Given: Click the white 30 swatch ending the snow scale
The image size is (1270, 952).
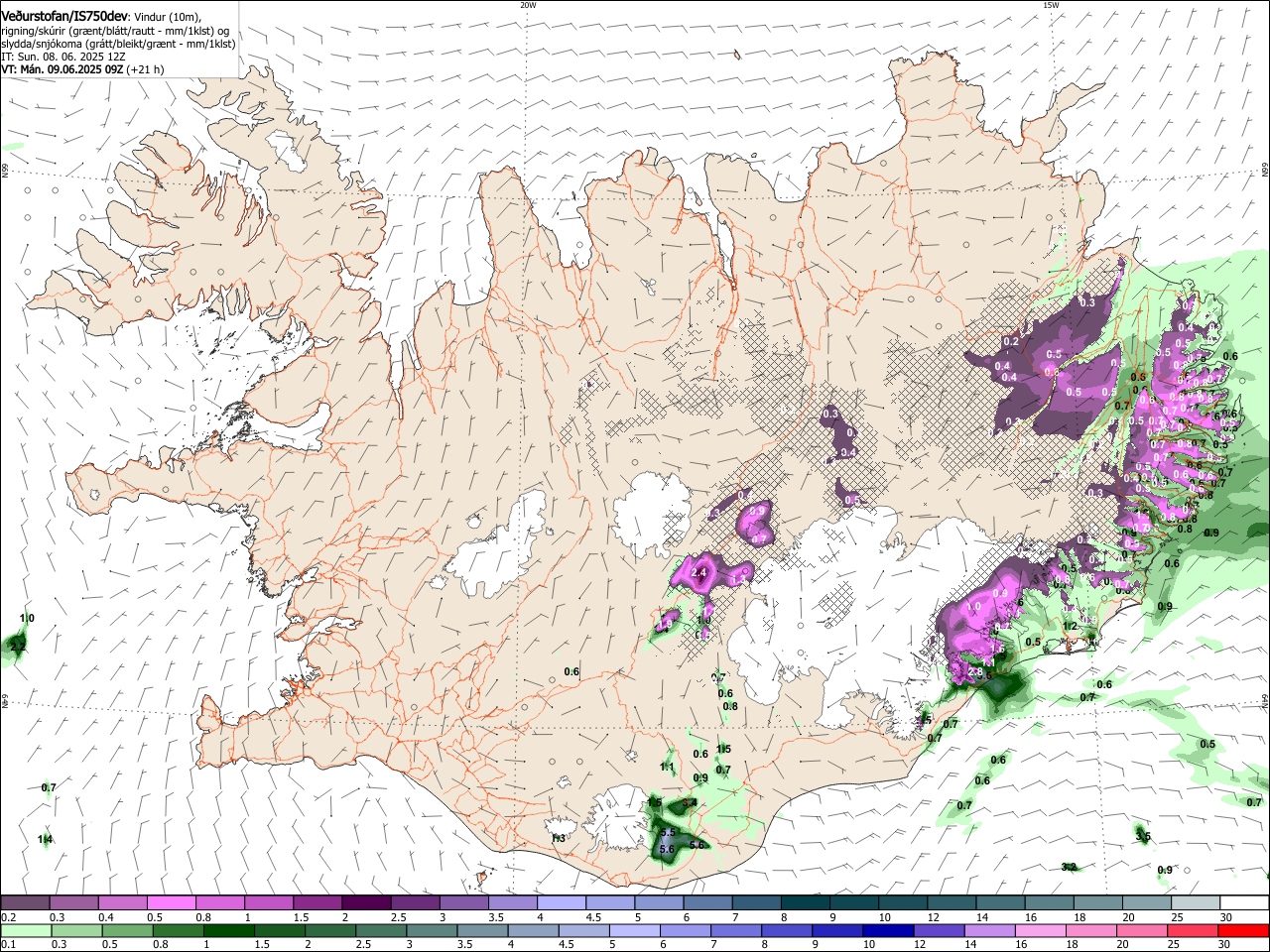Looking at the screenshot, I should (x=1243, y=903).
